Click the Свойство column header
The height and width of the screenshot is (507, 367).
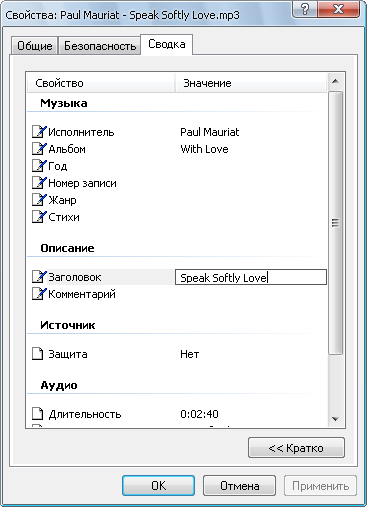(101, 83)
